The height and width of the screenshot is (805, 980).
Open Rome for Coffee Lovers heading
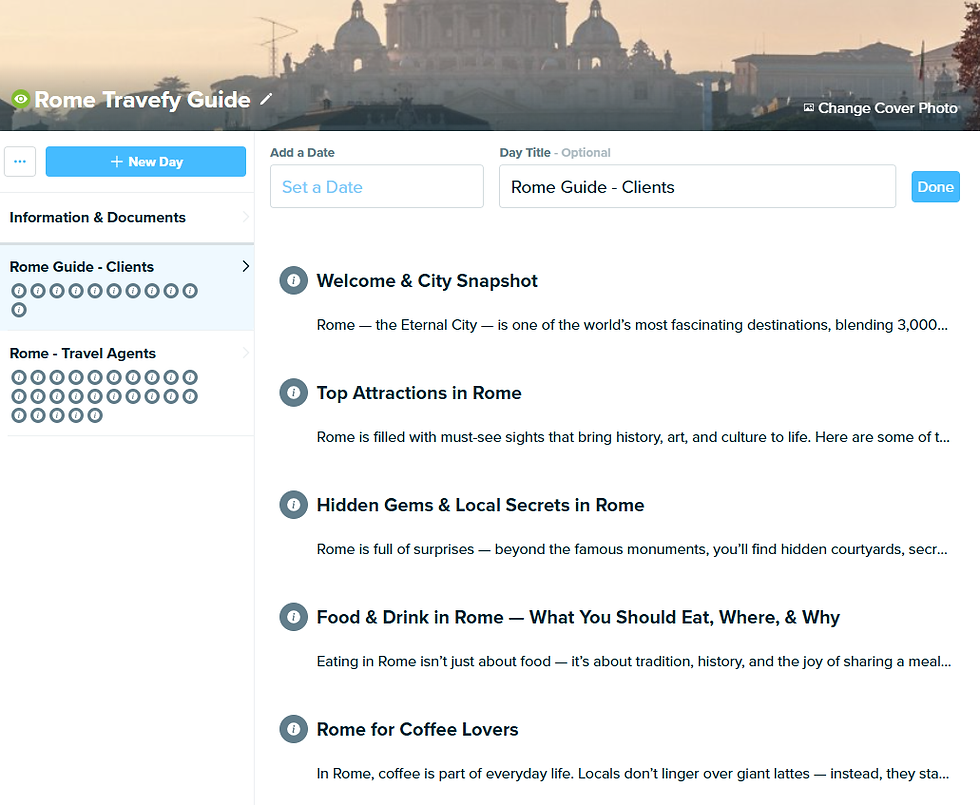(418, 729)
